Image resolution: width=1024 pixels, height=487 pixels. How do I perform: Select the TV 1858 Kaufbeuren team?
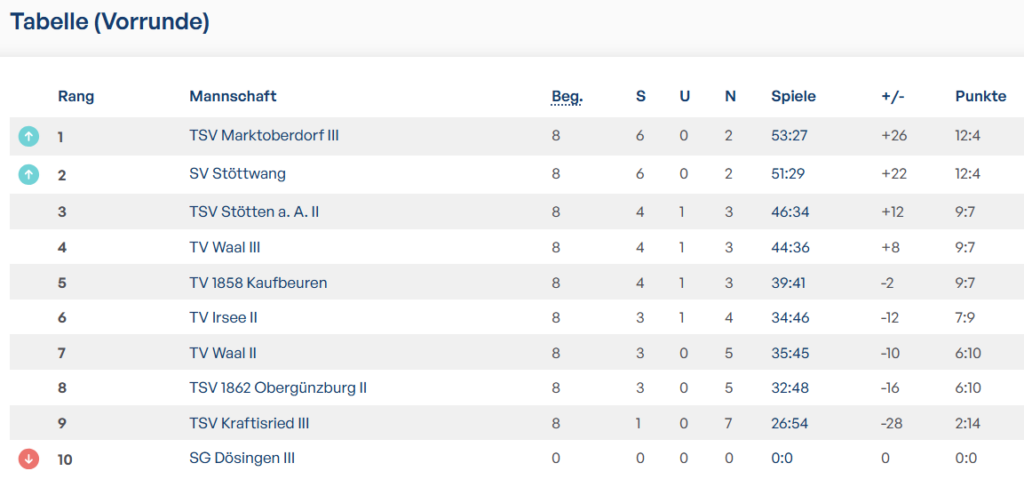point(258,283)
